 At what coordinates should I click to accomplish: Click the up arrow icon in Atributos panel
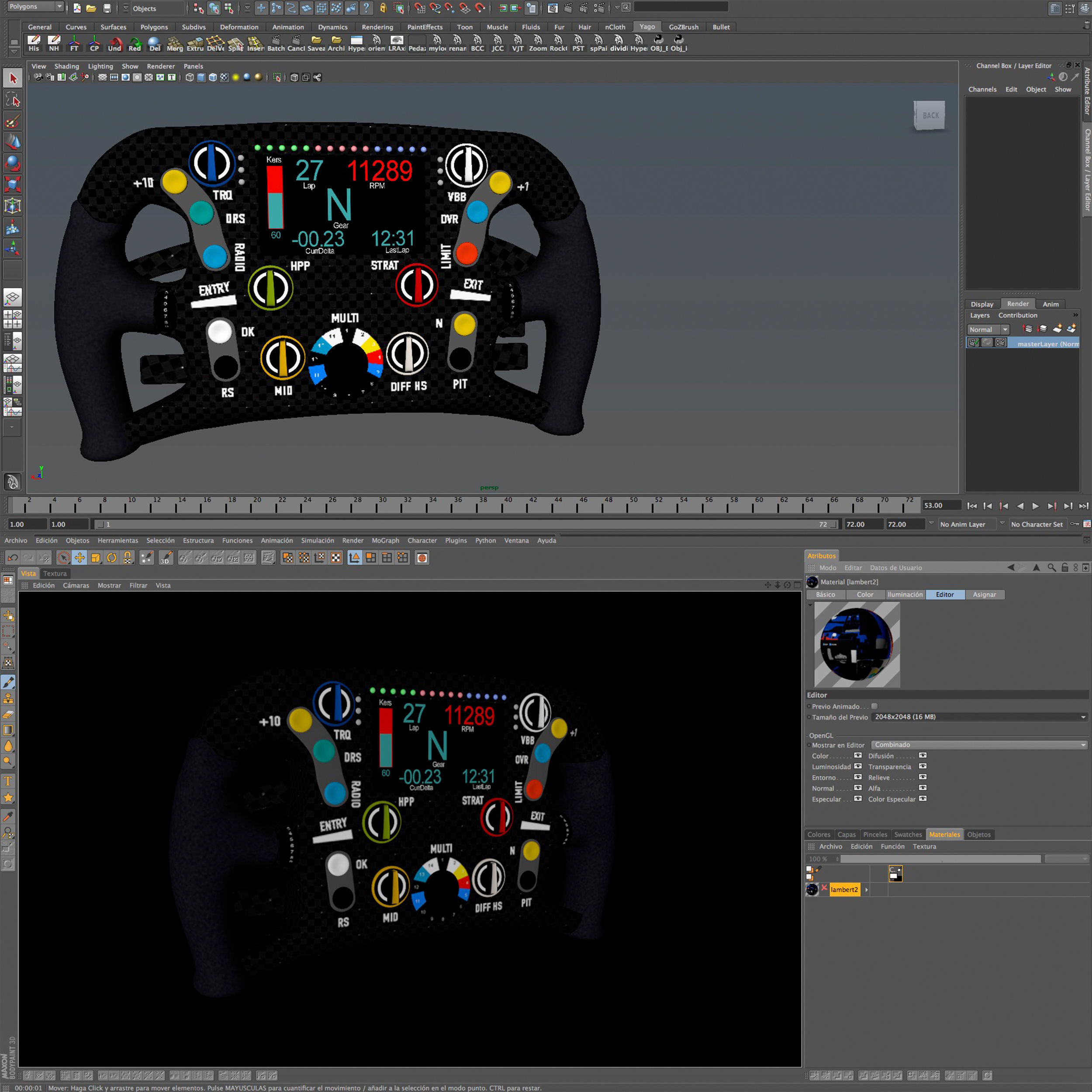click(x=1036, y=567)
